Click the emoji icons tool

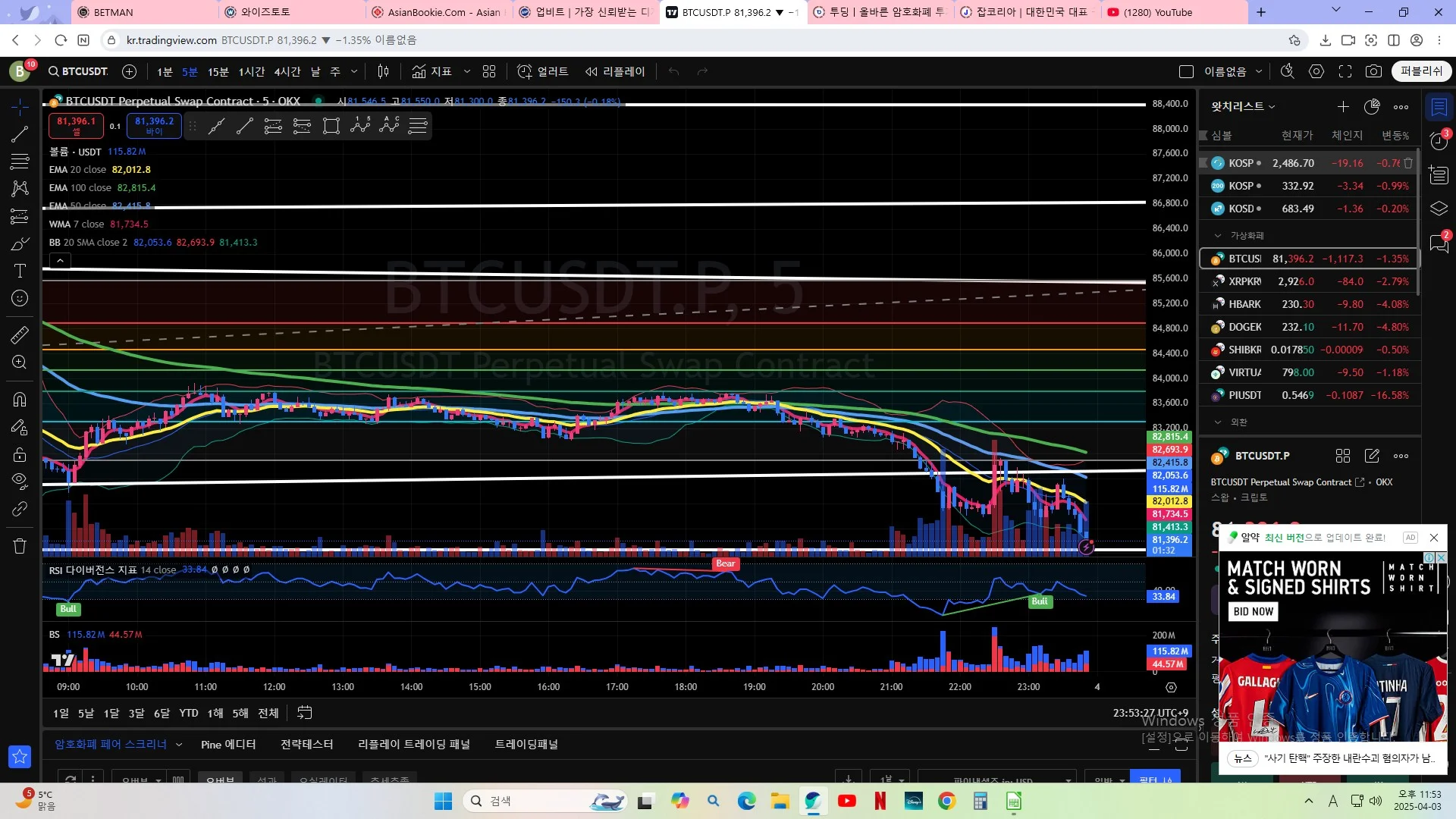[x=20, y=298]
